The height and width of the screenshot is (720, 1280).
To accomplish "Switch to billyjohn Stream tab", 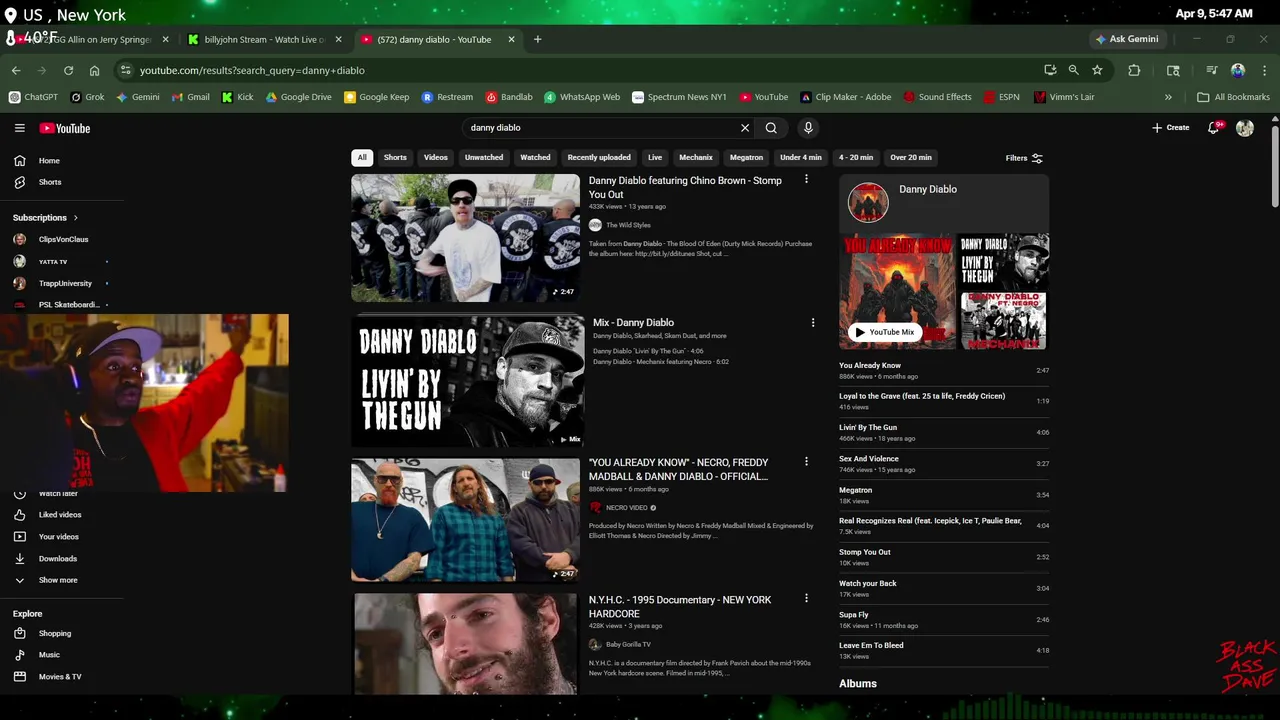I will pyautogui.click(x=265, y=39).
